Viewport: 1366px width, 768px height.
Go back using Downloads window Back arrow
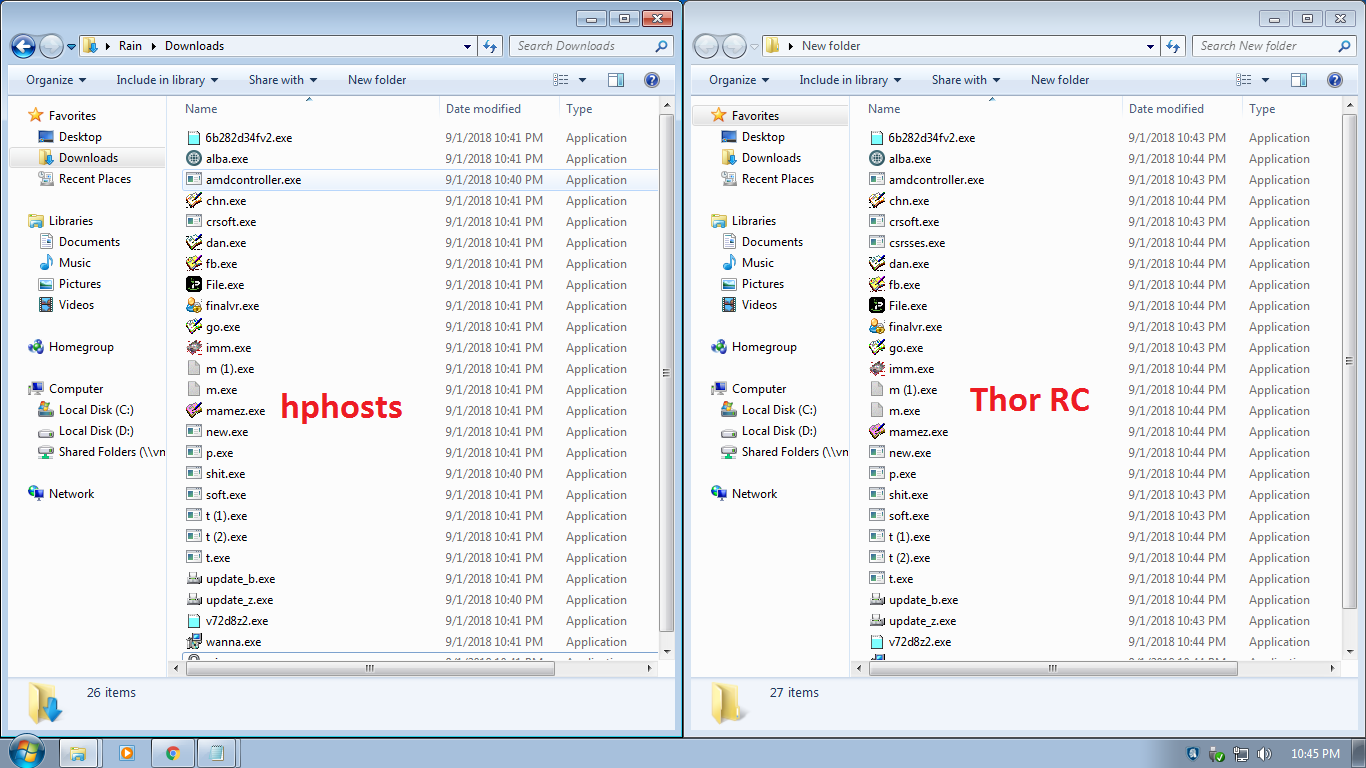[24, 46]
